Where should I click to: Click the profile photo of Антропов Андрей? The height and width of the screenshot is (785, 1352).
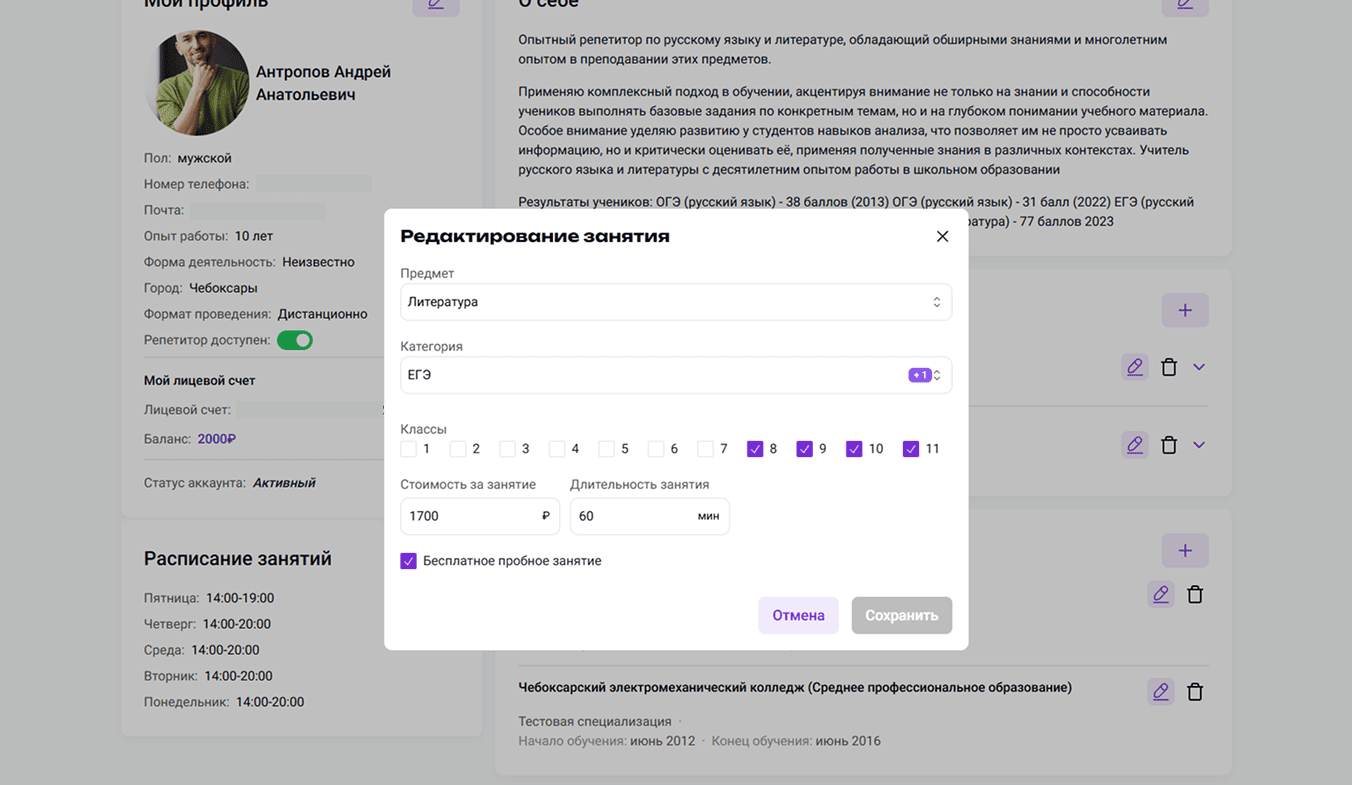click(197, 83)
